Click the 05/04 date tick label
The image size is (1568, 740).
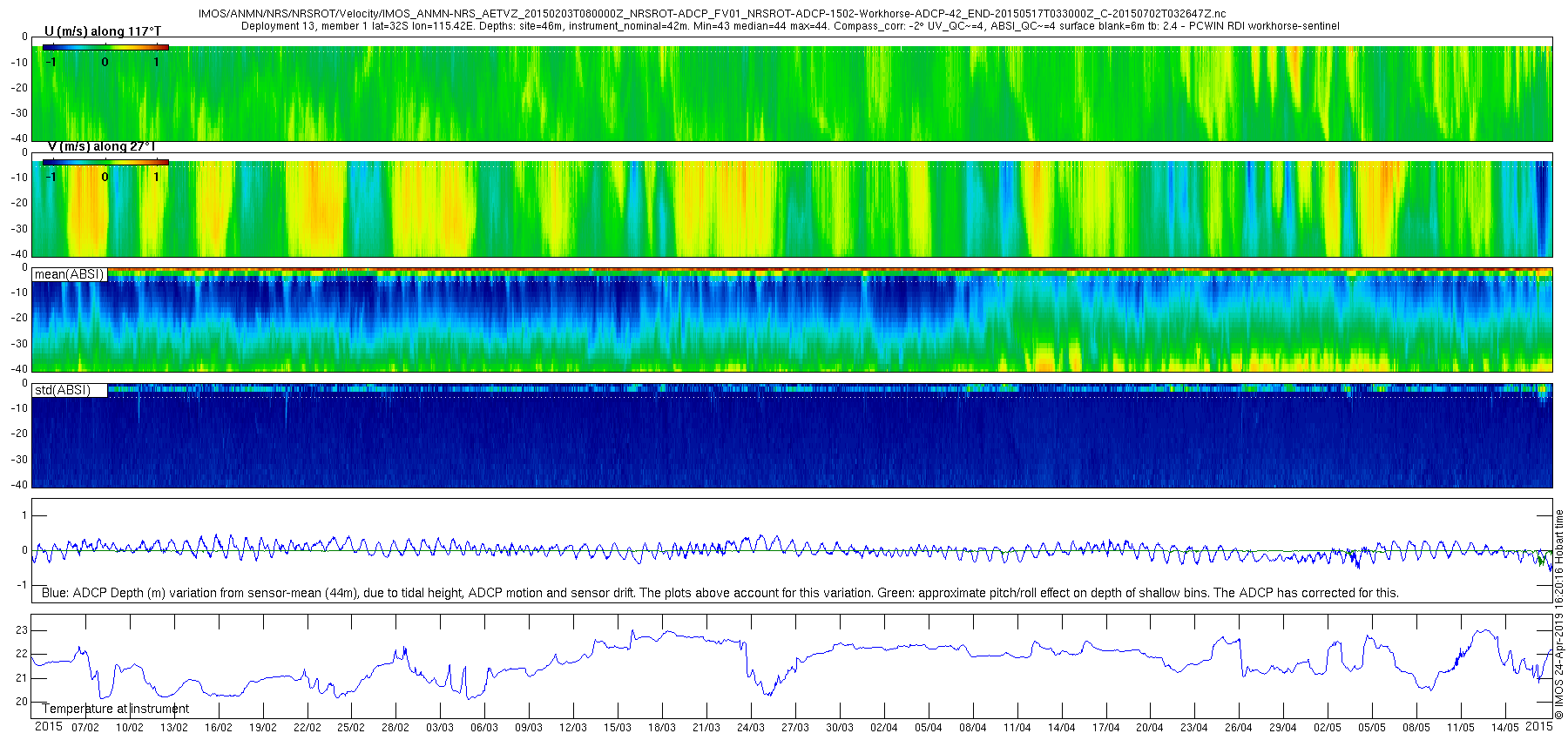click(929, 728)
